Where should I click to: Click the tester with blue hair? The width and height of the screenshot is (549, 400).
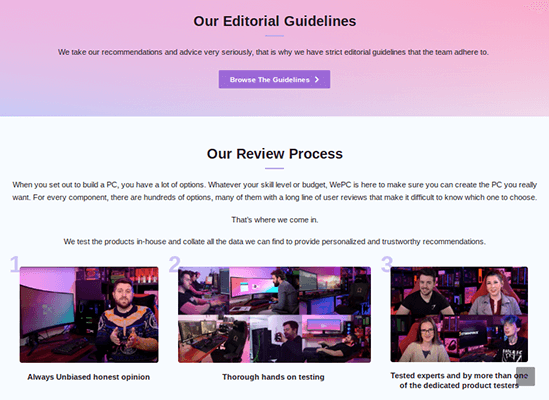511,338
